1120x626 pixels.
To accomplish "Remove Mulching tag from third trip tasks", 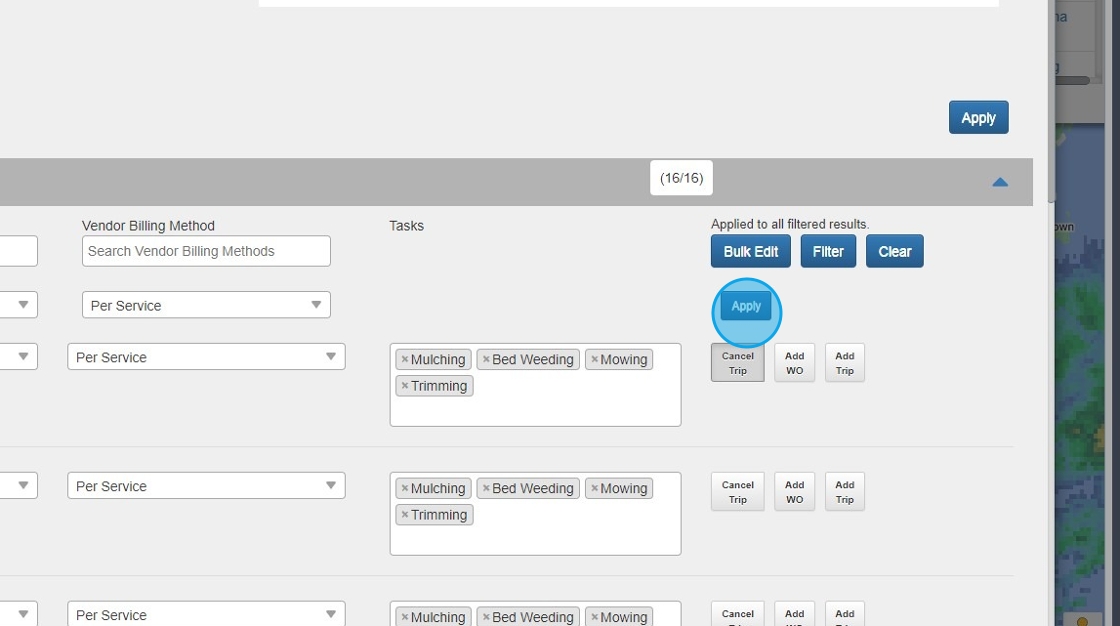I will (x=404, y=616).
